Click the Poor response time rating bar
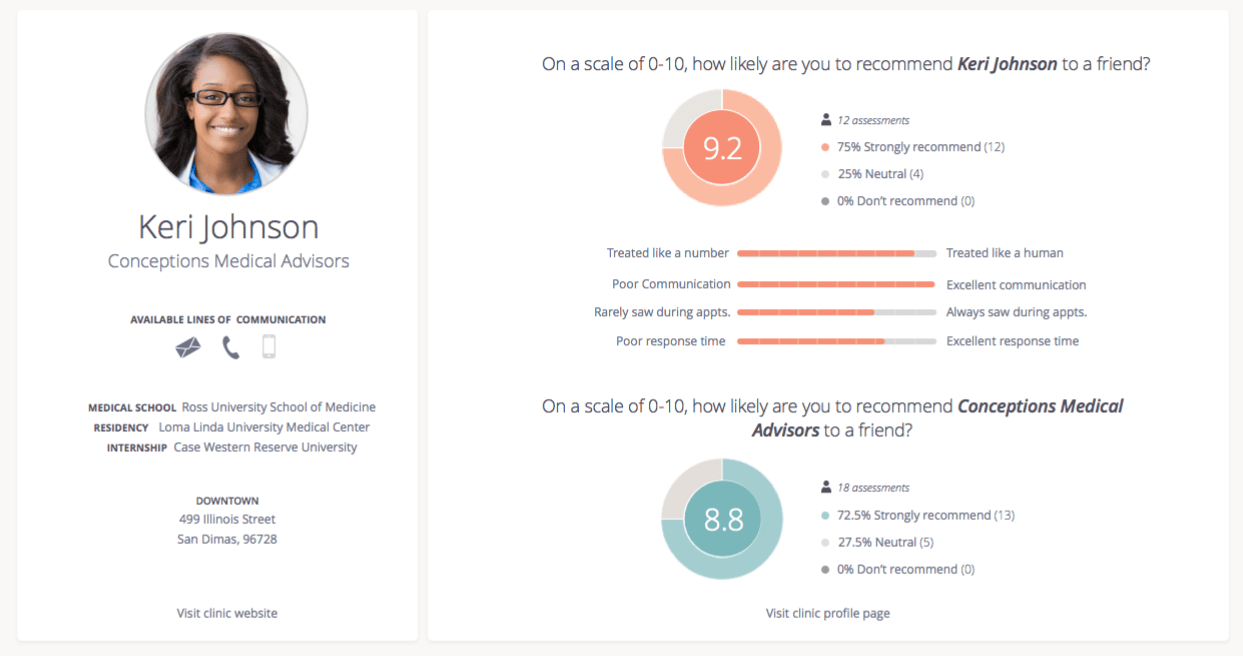This screenshot has width=1243, height=656. coord(836,342)
